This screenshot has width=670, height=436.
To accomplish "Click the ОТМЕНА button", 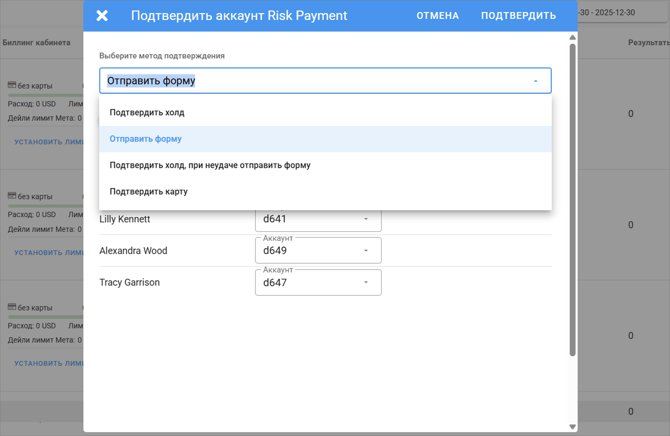I will click(437, 16).
